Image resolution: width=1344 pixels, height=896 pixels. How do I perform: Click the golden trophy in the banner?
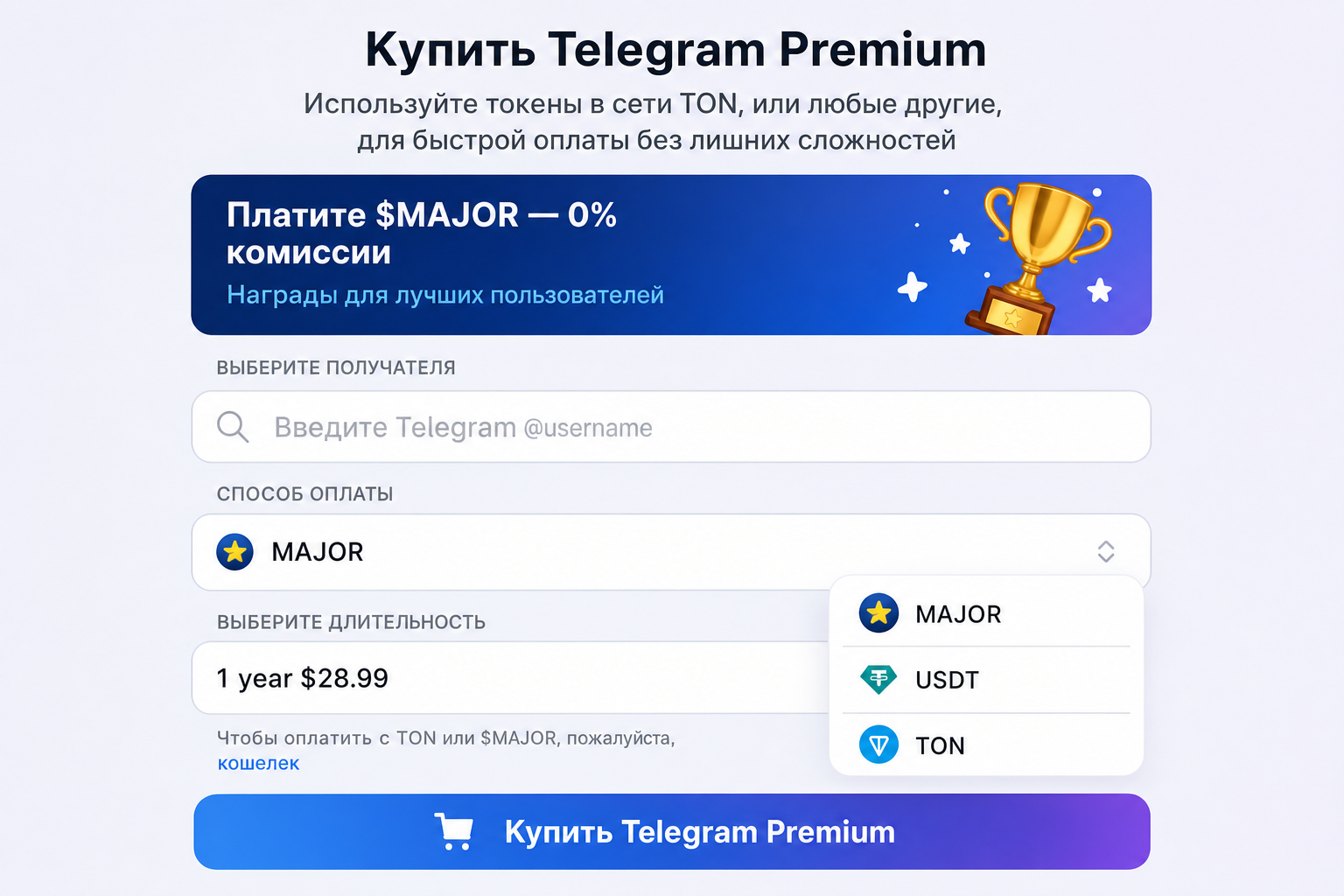point(1037,258)
